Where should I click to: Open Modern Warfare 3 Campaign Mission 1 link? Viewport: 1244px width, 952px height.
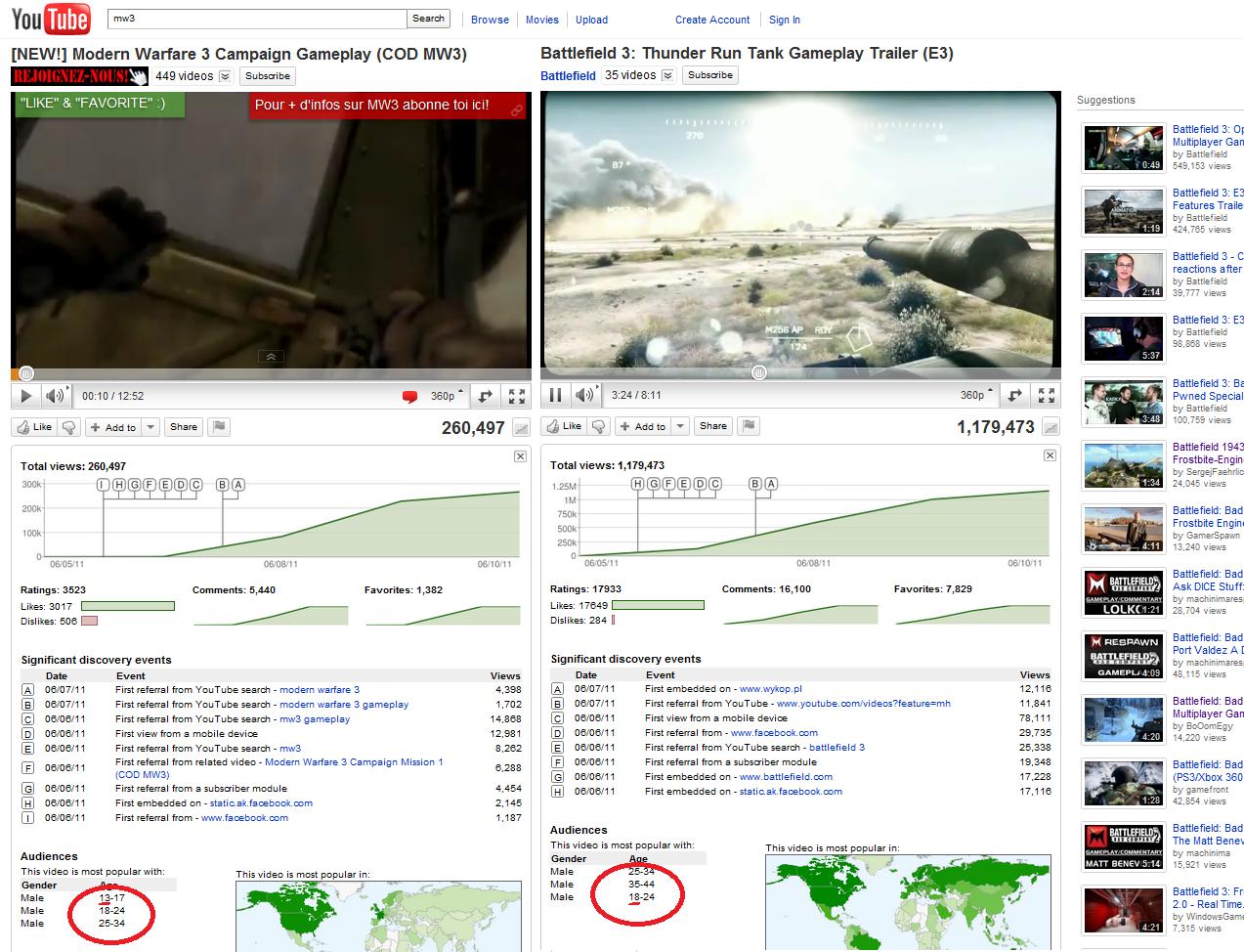pos(279,768)
